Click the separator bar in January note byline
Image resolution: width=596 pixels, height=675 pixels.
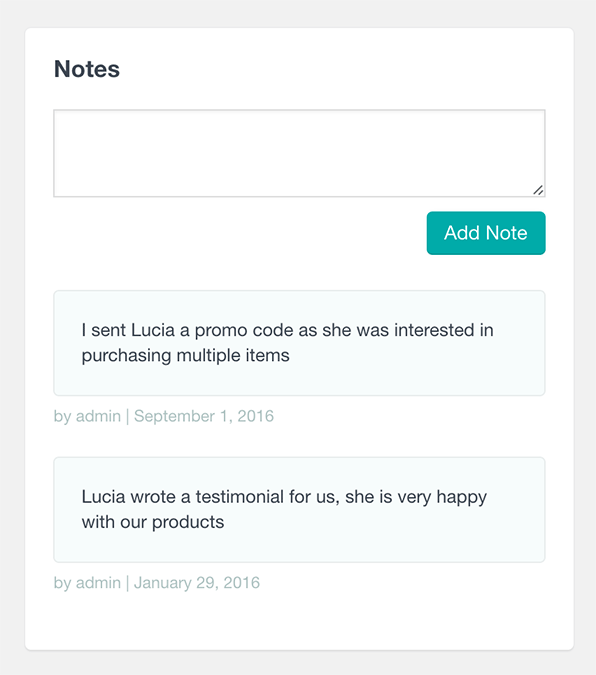(127, 583)
